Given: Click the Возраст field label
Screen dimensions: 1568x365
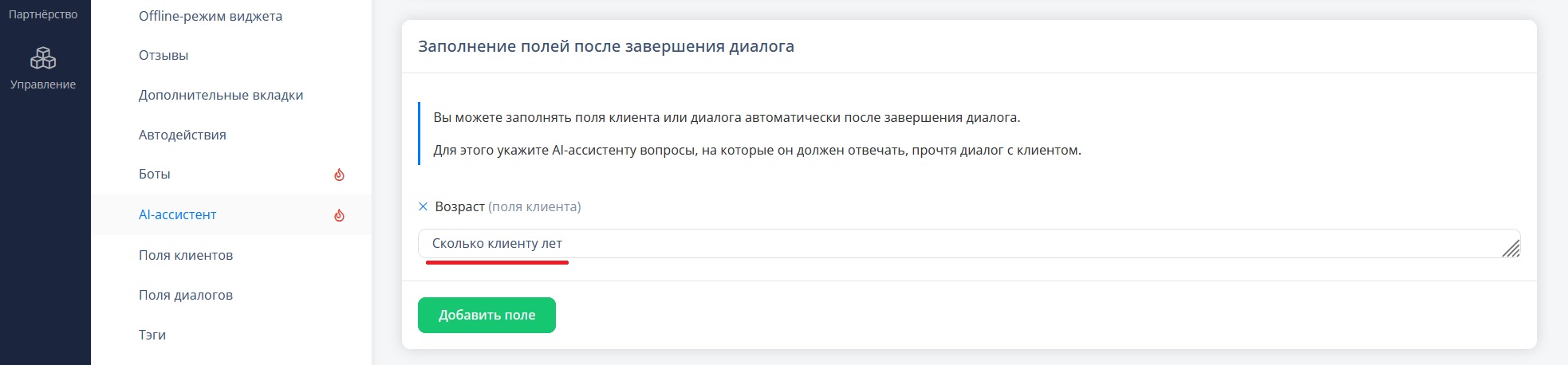Looking at the screenshot, I should pyautogui.click(x=459, y=206).
